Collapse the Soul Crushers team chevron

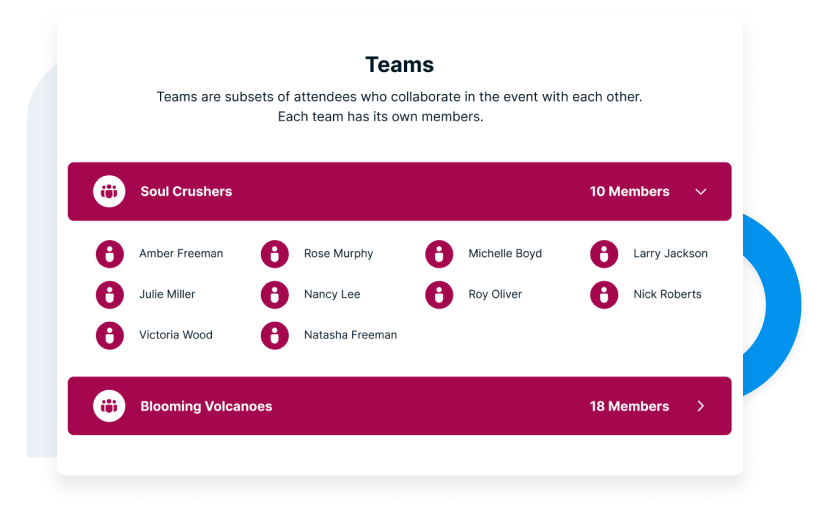[x=701, y=192]
